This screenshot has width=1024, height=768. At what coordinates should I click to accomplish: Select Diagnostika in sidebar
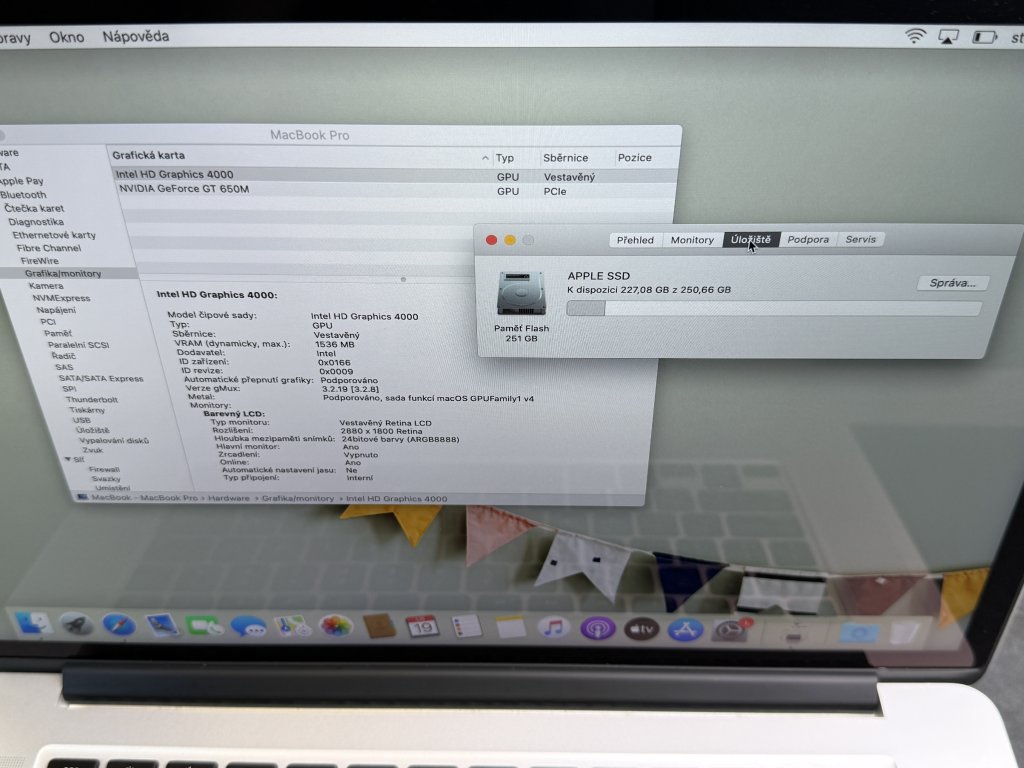(x=36, y=222)
